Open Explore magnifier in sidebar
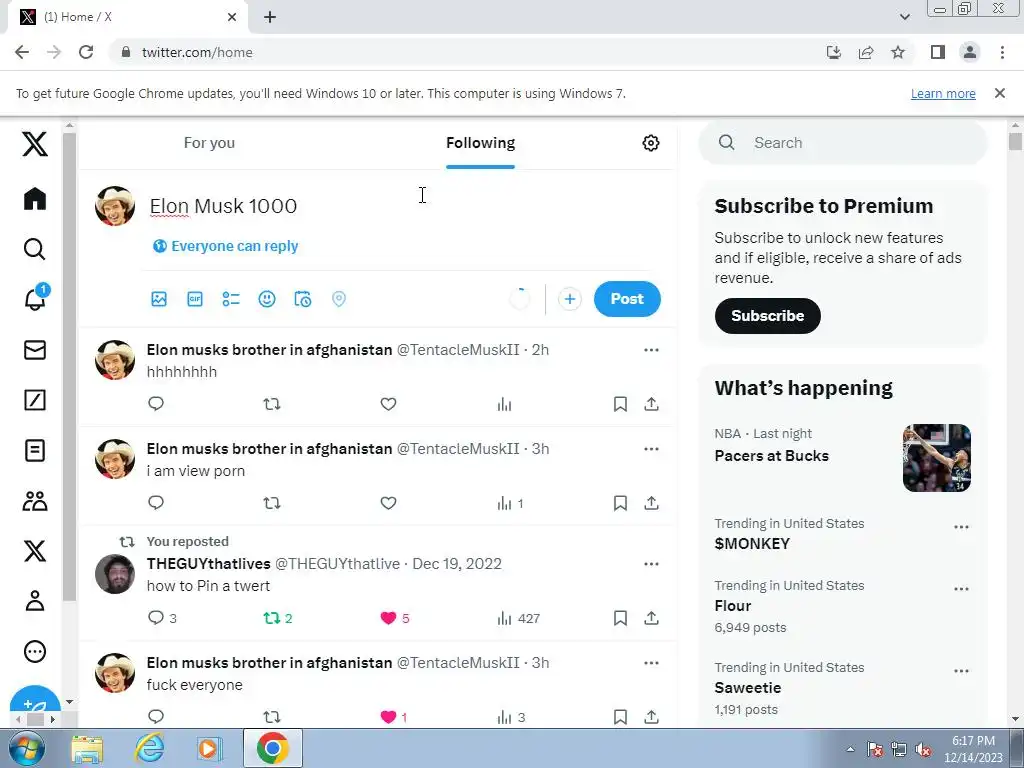Image resolution: width=1024 pixels, height=768 pixels. [x=35, y=249]
